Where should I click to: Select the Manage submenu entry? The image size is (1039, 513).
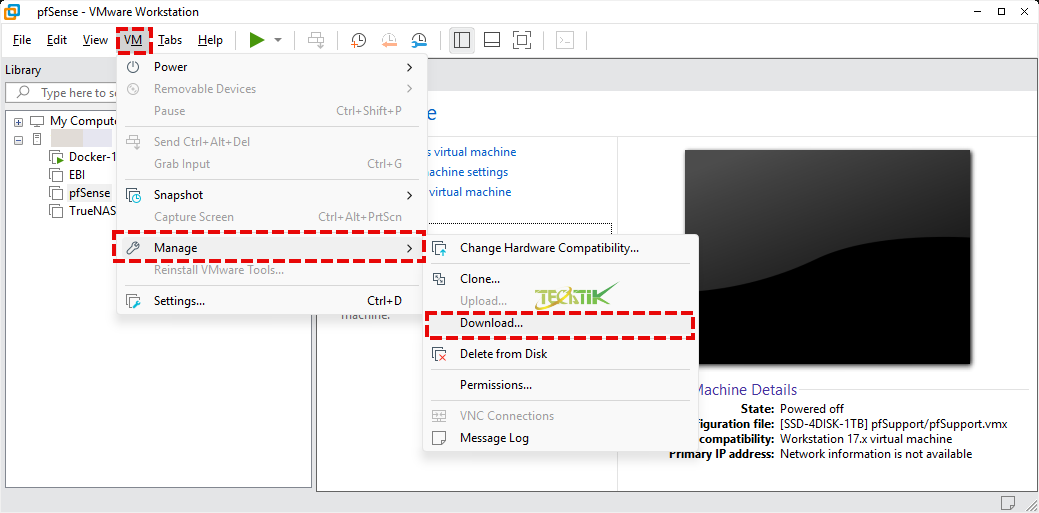(x=272, y=248)
